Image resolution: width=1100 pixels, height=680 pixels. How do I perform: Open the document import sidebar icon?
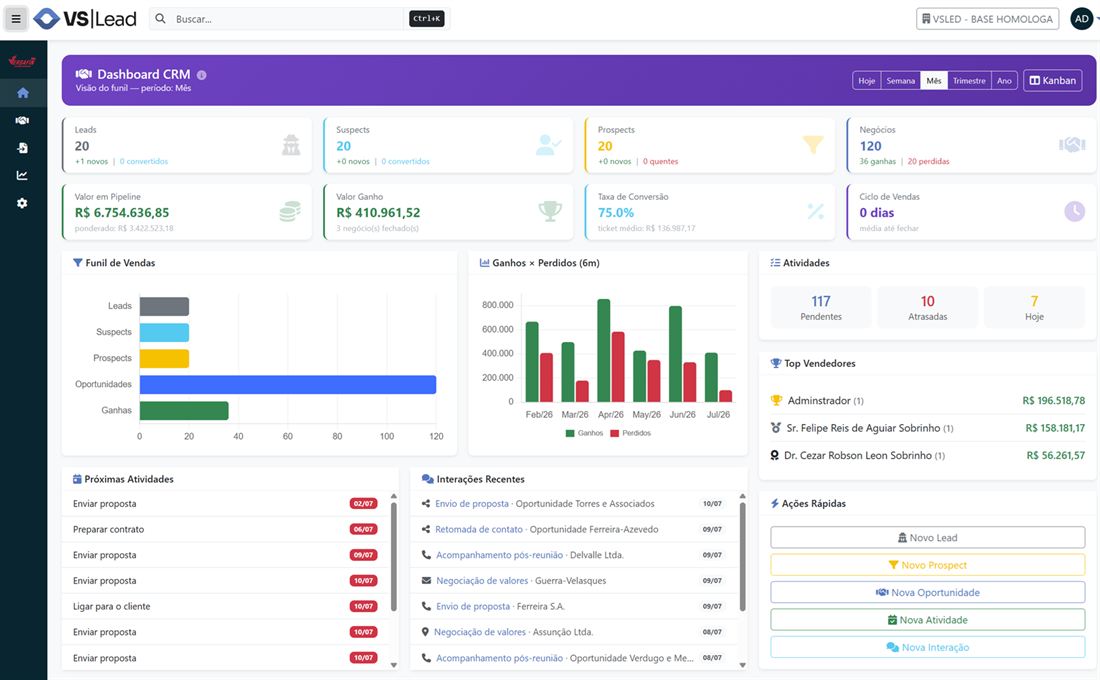tap(22, 148)
